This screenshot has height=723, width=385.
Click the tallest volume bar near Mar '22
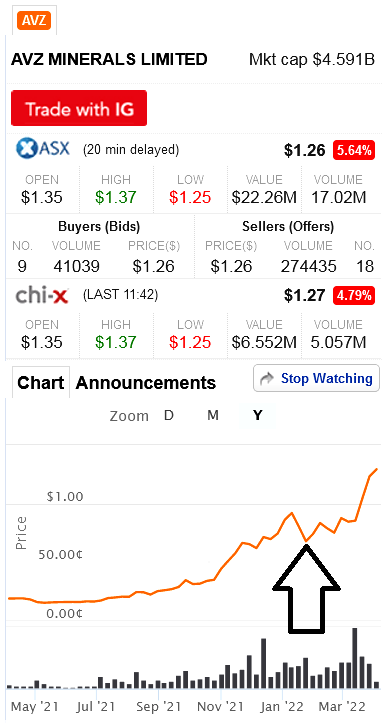click(x=355, y=658)
